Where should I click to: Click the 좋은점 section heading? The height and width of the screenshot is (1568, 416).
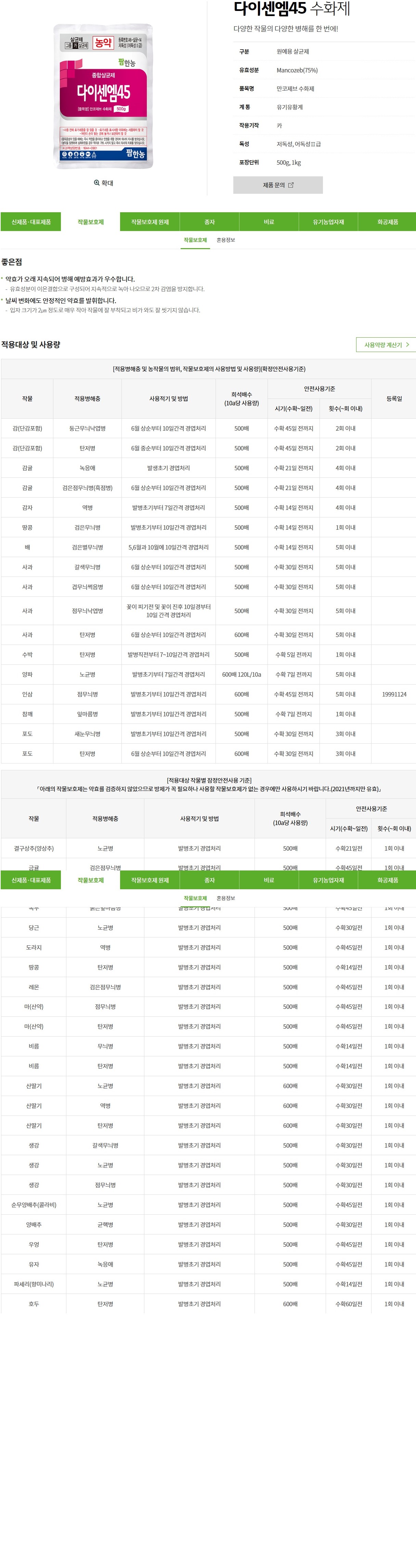12,262
